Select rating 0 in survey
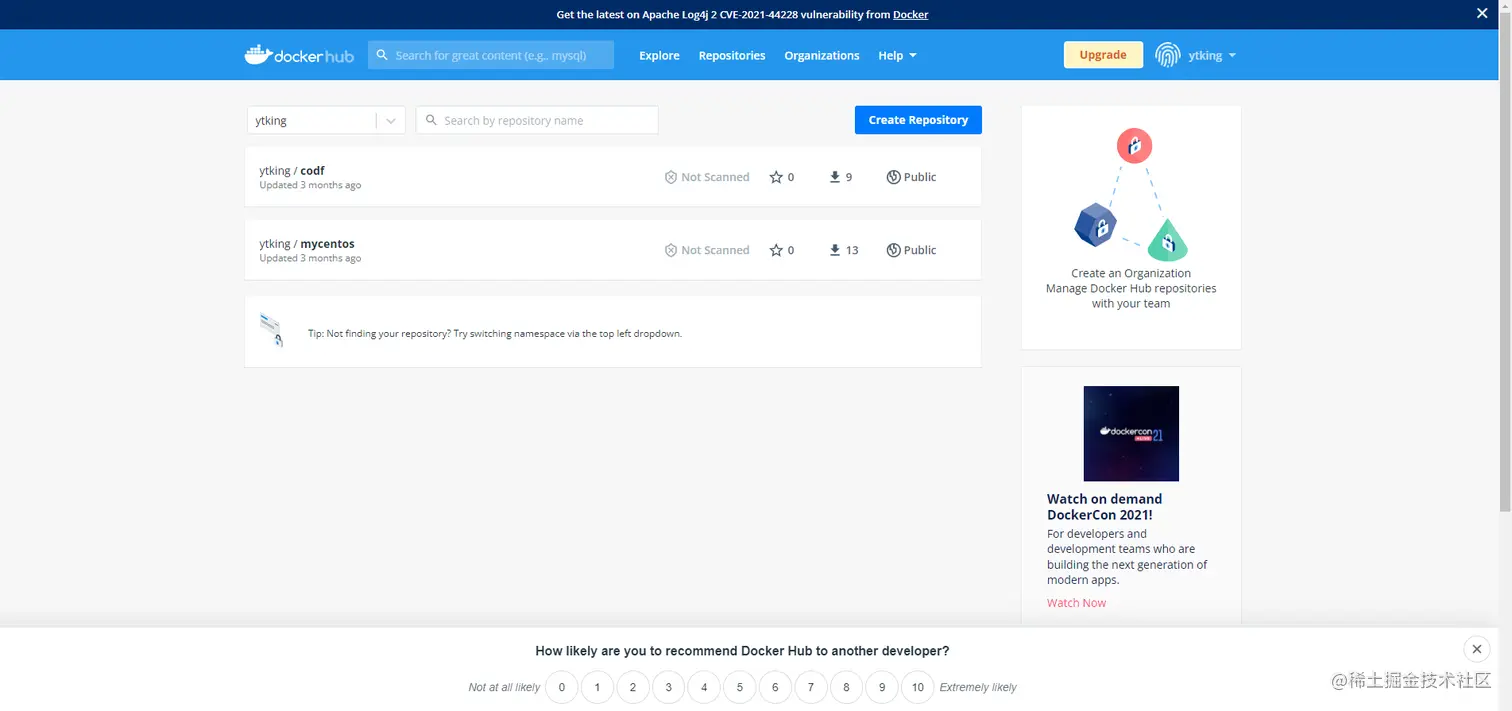The height and width of the screenshot is (711, 1512). click(562, 687)
